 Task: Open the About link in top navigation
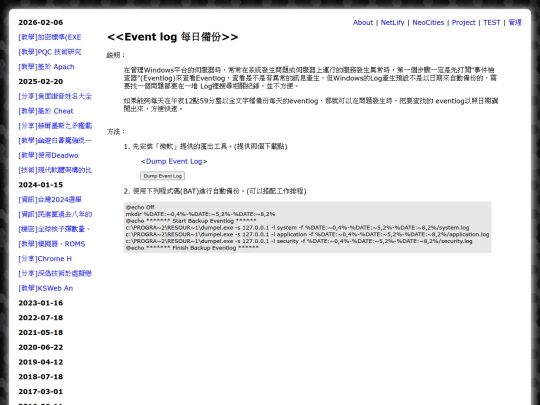(363, 22)
